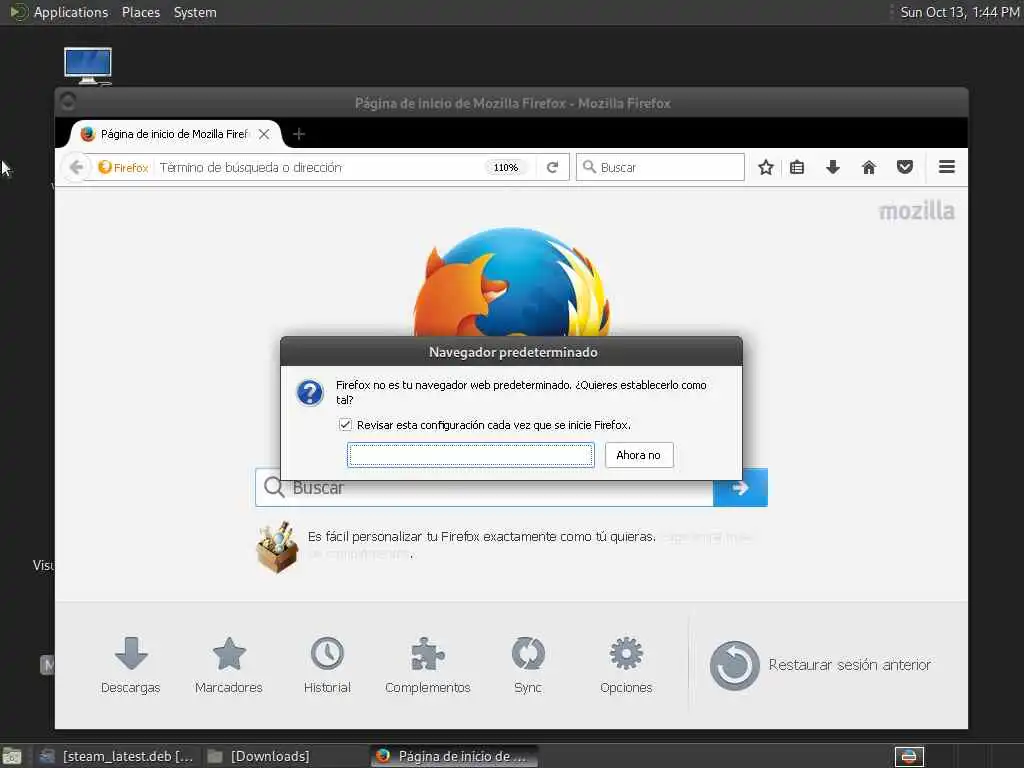Switch to steam_latest.deb taskbar window
Viewport: 1024px width, 768px height.
[x=118, y=756]
